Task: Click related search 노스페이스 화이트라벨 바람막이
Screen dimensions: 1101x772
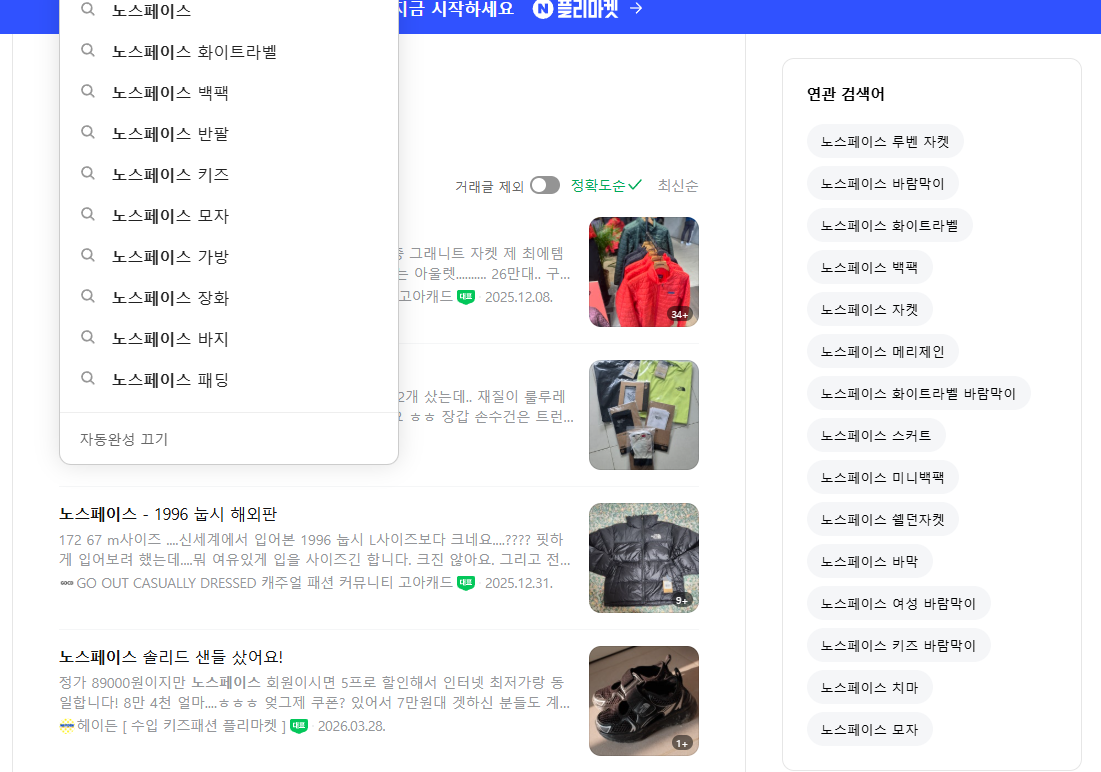Action: point(918,393)
